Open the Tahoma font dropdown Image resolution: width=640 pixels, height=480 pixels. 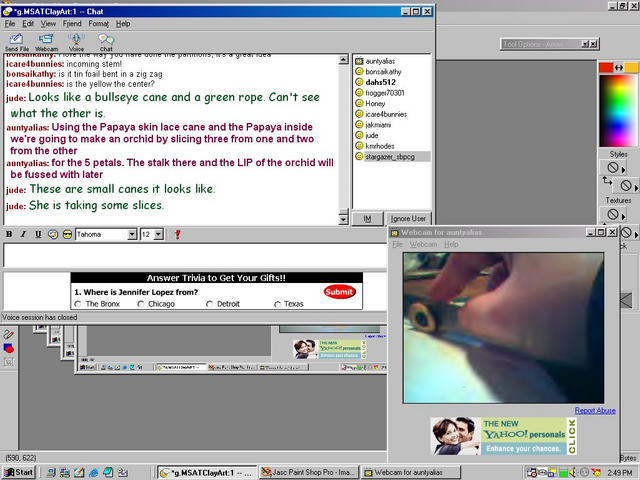pos(132,234)
